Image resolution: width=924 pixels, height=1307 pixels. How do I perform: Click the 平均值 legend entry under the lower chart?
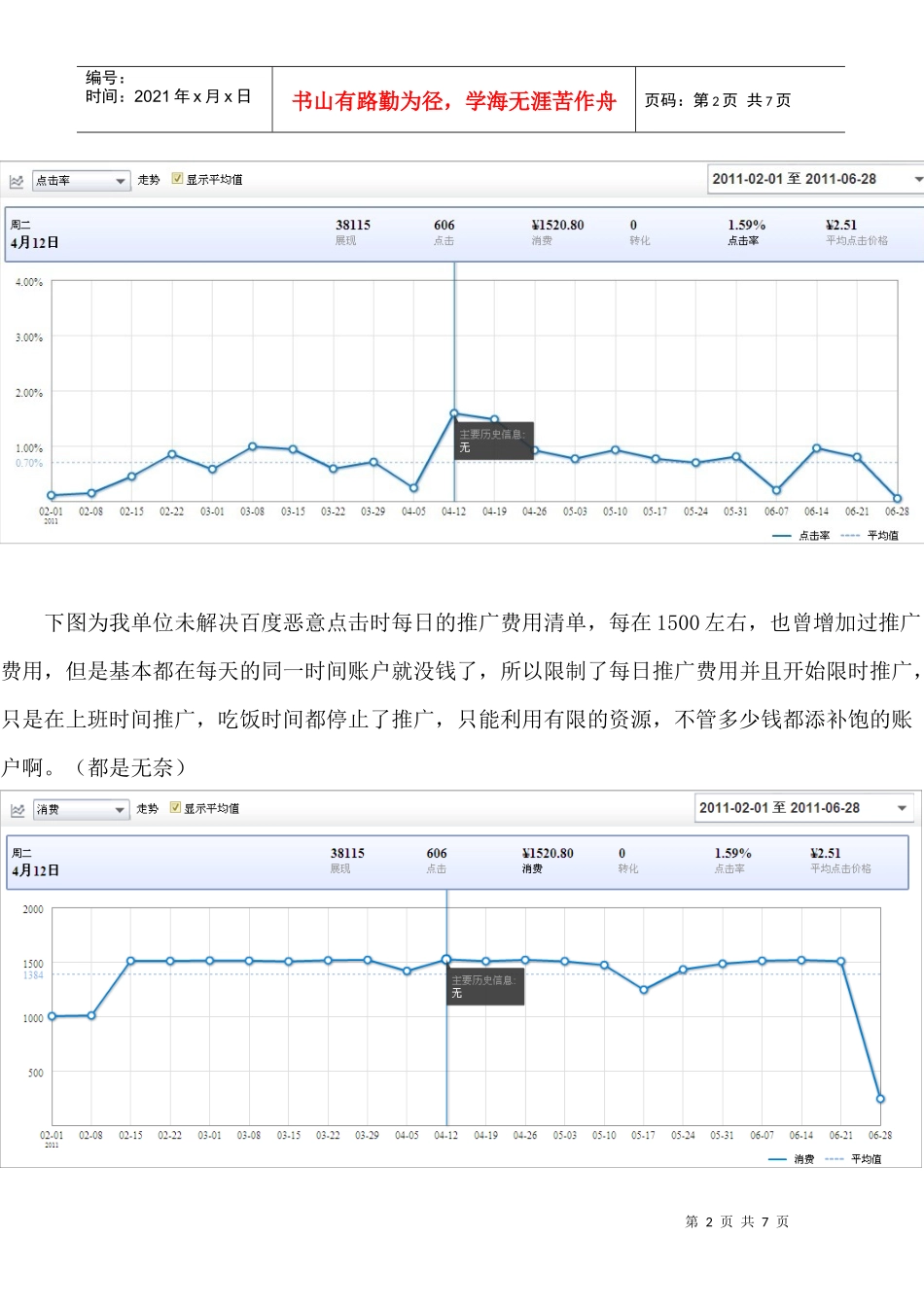[x=853, y=1159]
